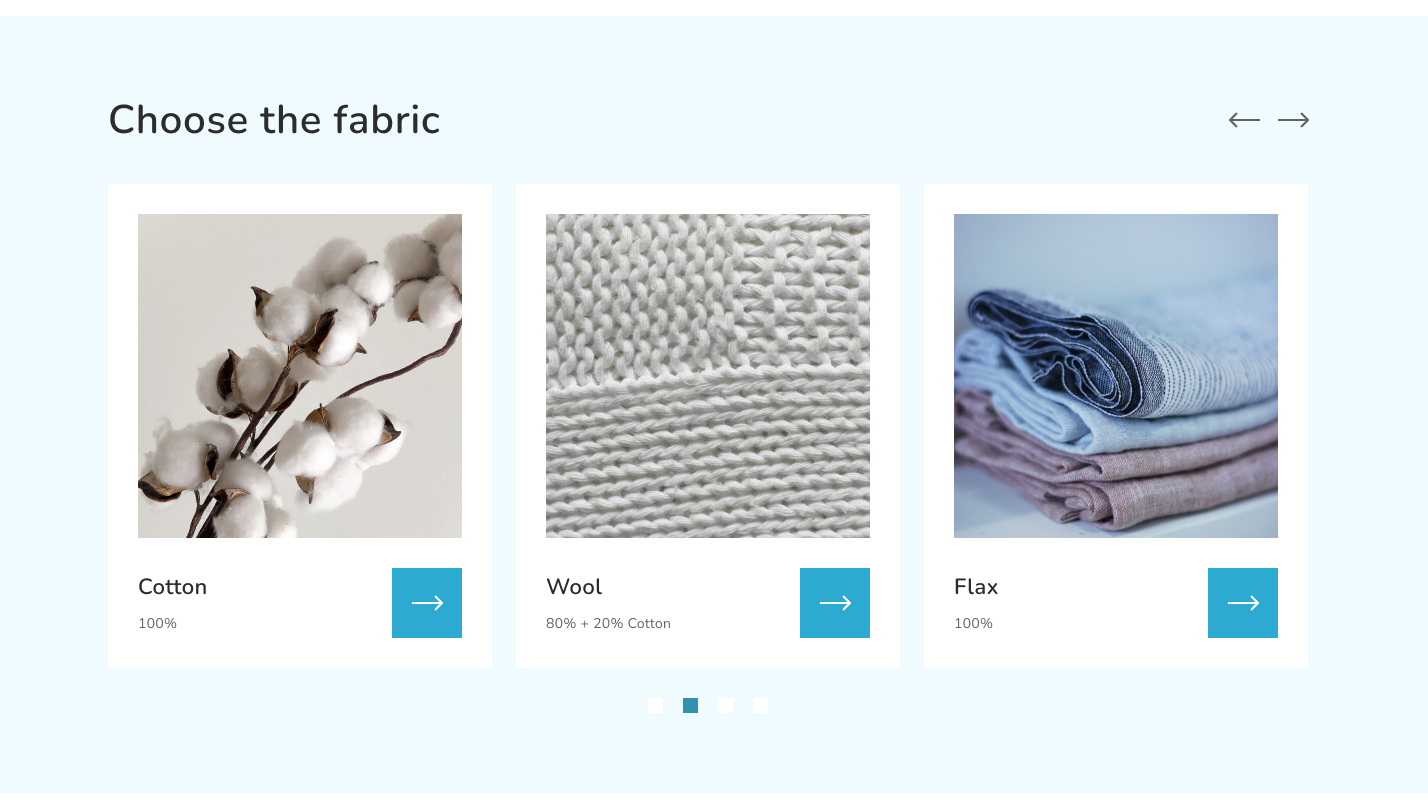Click the "Choose the fabric" heading

(x=274, y=120)
